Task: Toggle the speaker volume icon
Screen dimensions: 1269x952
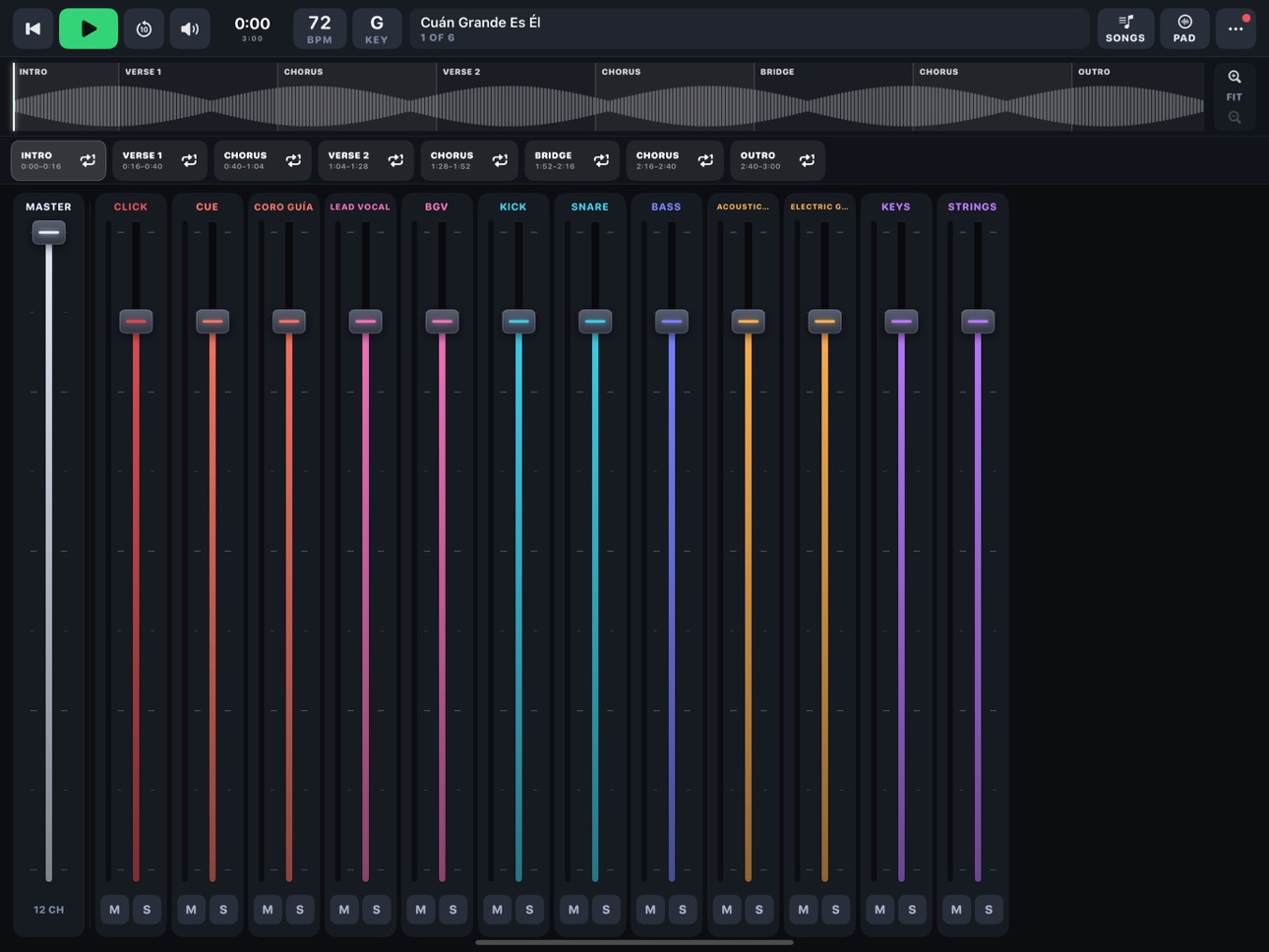Action: 190,29
